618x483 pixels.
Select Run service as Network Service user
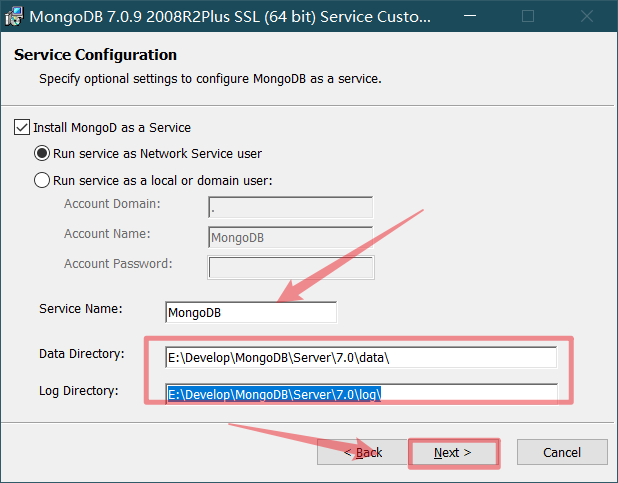(x=42, y=153)
